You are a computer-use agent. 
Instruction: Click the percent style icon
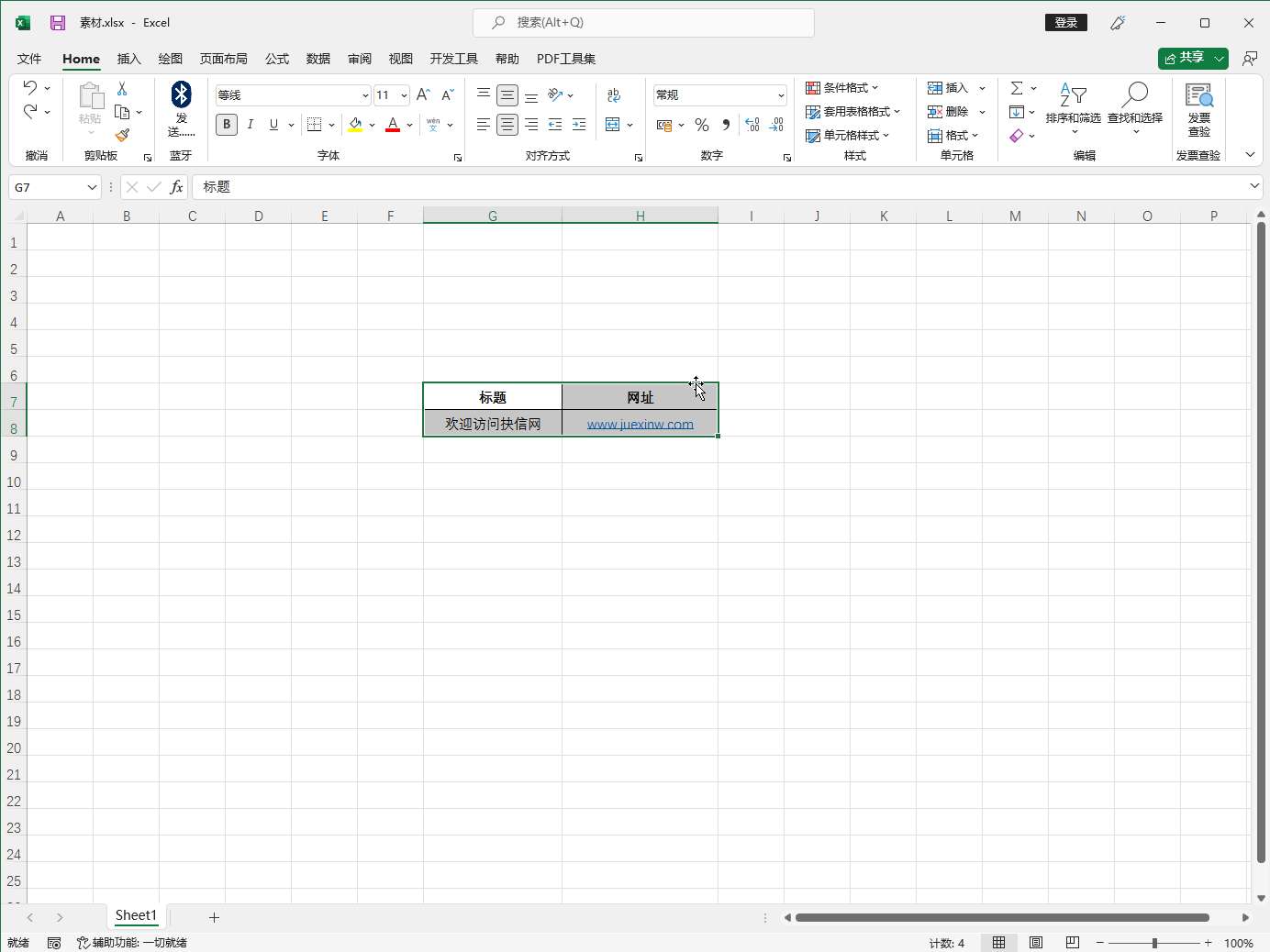click(x=702, y=125)
